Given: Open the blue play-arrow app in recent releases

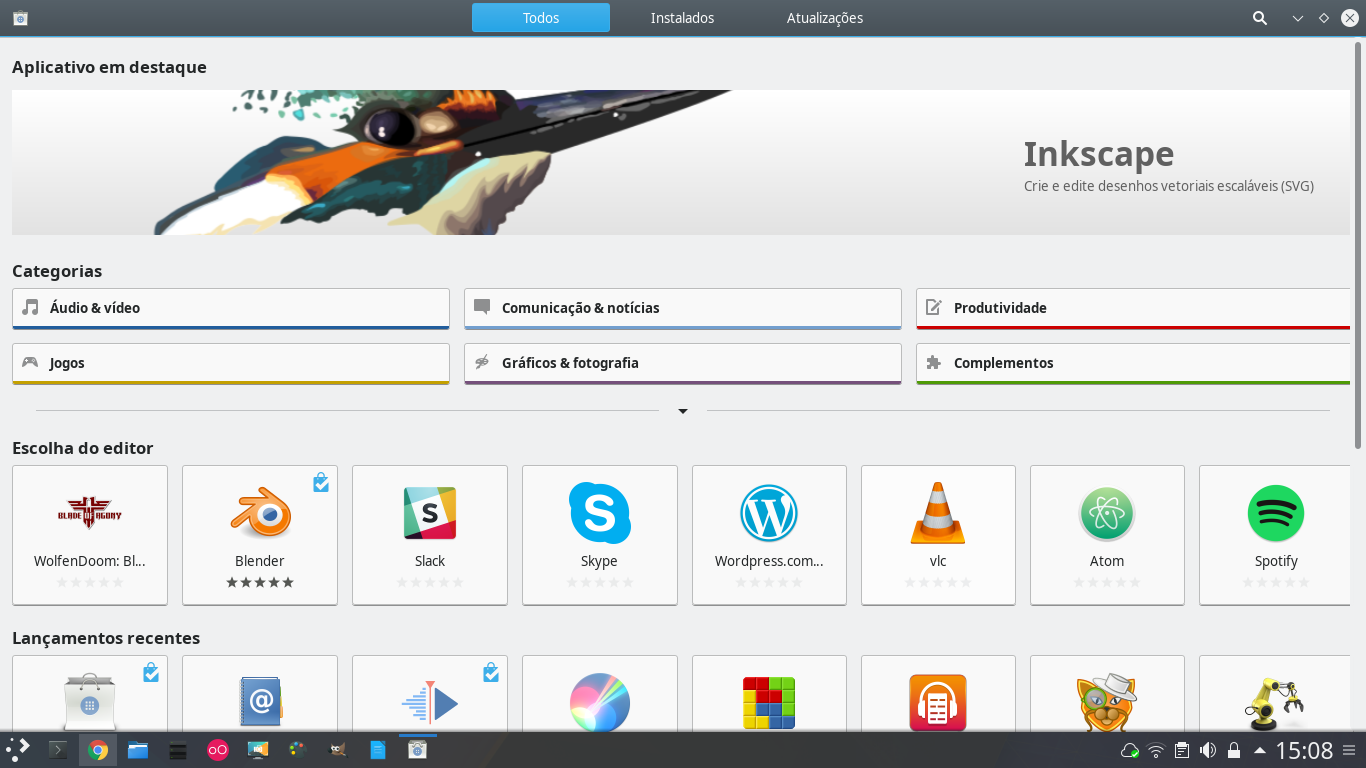Looking at the screenshot, I should (430, 693).
